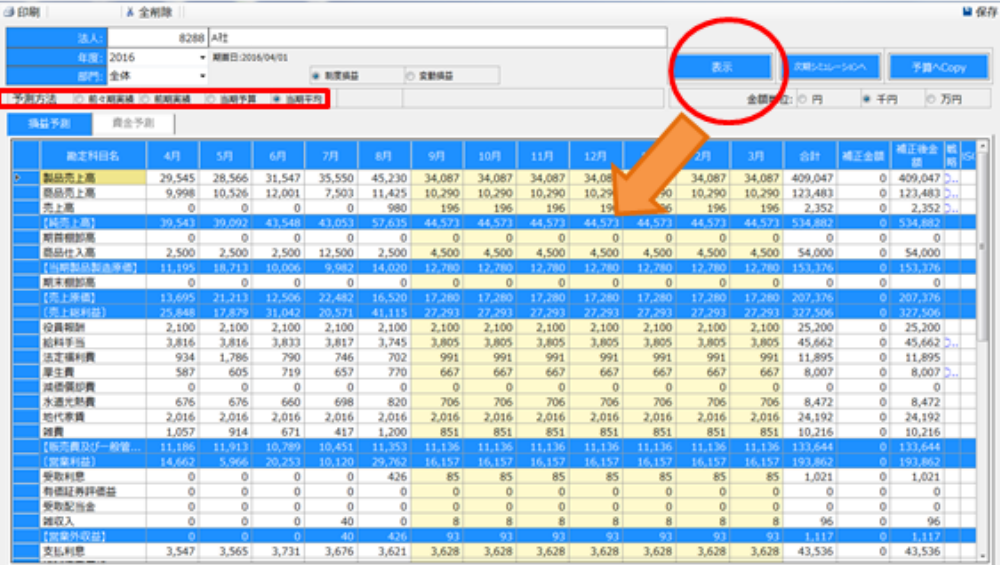Click the 次期シミュレーションへ button
The height and width of the screenshot is (565, 1000).
click(830, 67)
